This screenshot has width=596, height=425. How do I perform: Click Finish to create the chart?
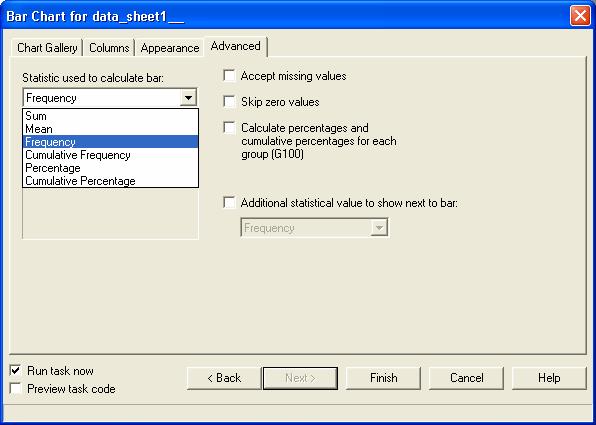[384, 378]
